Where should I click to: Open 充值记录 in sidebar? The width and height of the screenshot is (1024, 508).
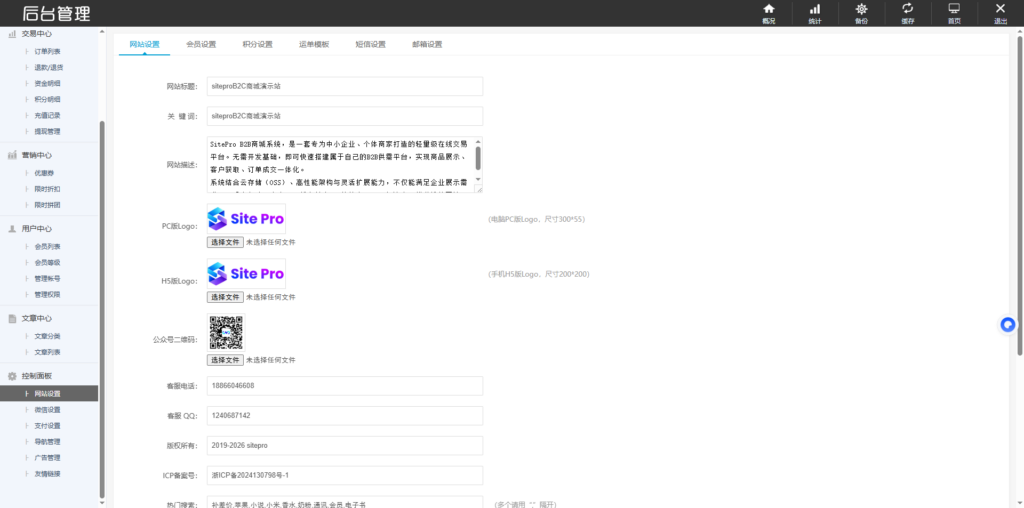point(47,116)
